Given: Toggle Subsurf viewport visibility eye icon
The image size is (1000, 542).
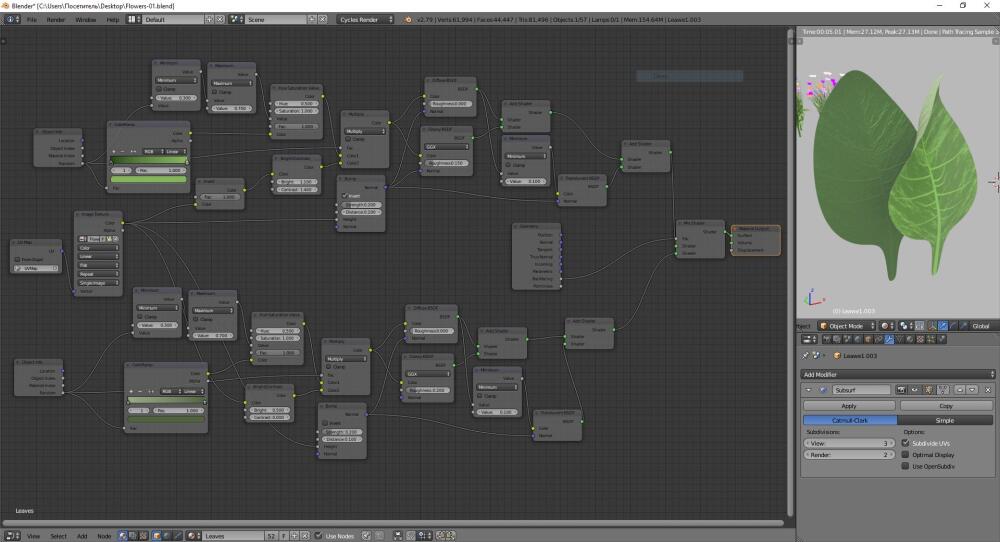Looking at the screenshot, I should coord(915,390).
